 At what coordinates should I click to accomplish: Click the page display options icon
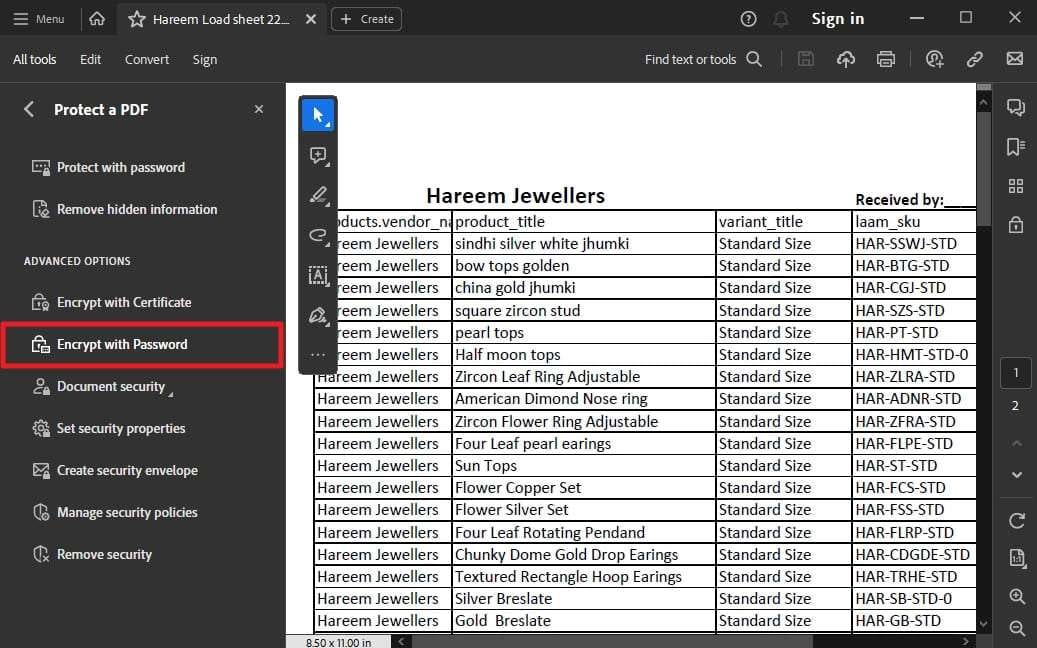click(x=1016, y=557)
